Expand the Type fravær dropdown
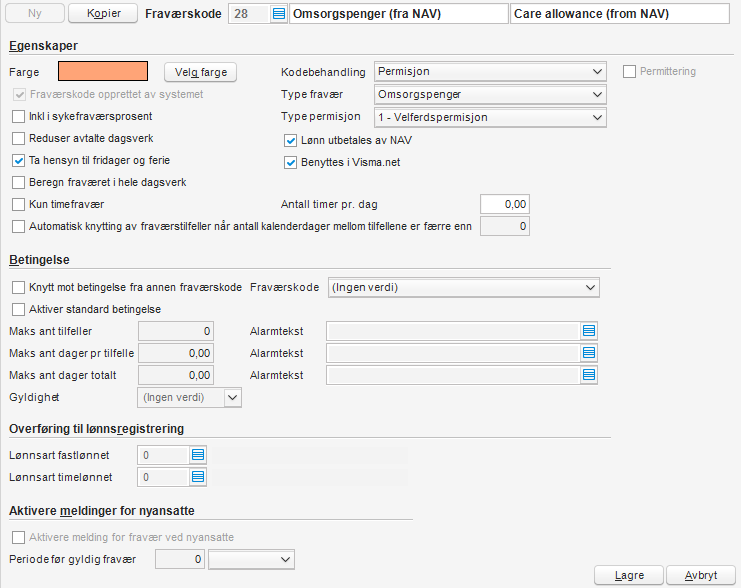 pyautogui.click(x=490, y=95)
